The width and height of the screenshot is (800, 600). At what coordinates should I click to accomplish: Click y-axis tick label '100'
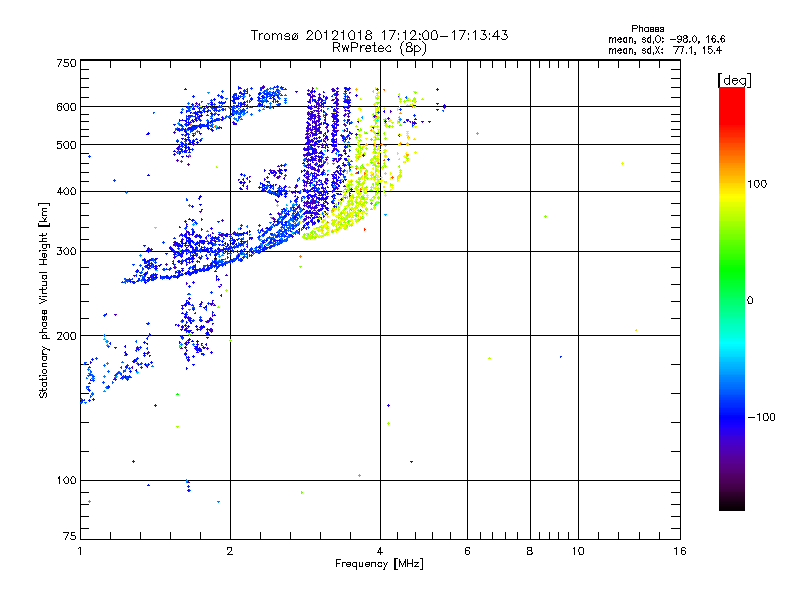coord(66,481)
